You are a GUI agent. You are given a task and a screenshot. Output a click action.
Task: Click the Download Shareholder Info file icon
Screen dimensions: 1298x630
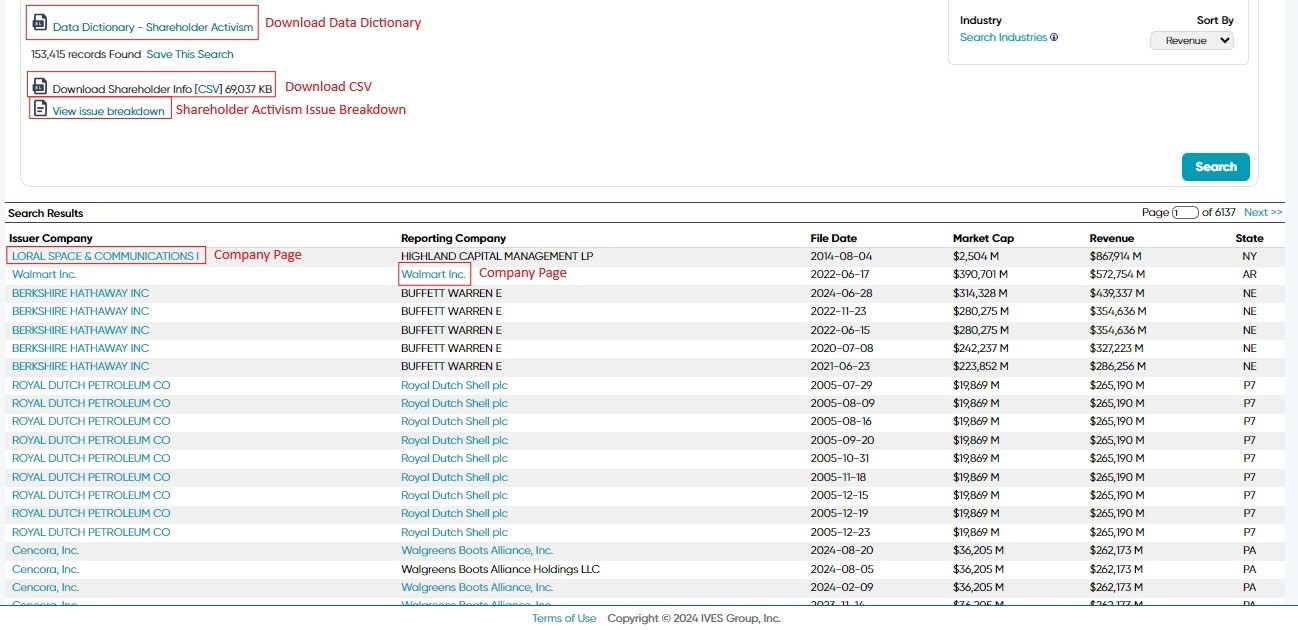click(40, 86)
